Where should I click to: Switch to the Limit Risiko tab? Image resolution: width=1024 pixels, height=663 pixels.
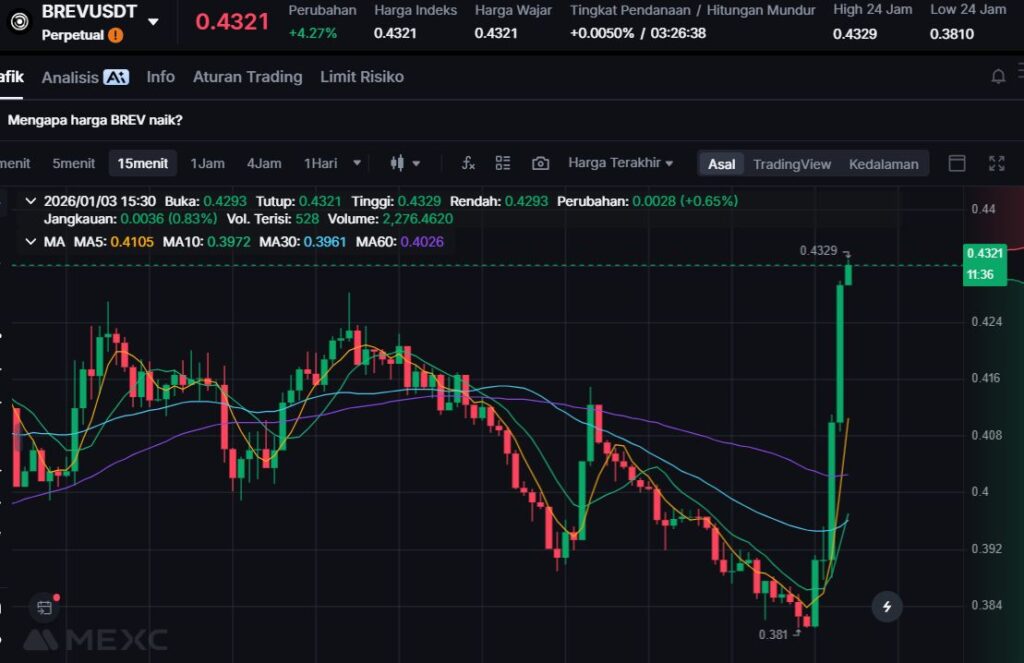pos(361,77)
